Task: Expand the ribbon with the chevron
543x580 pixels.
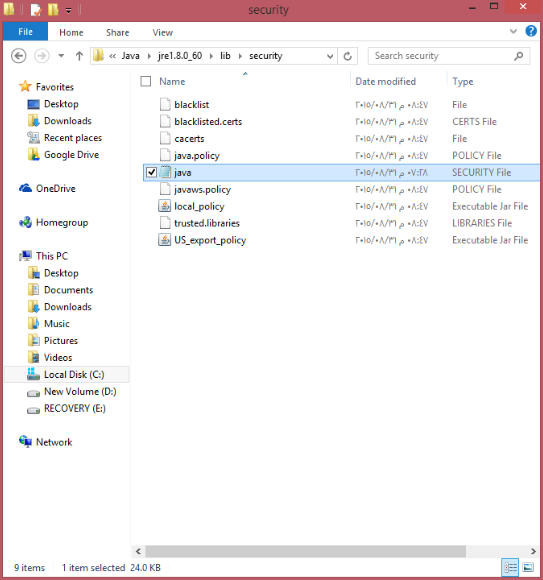Action: coord(513,31)
